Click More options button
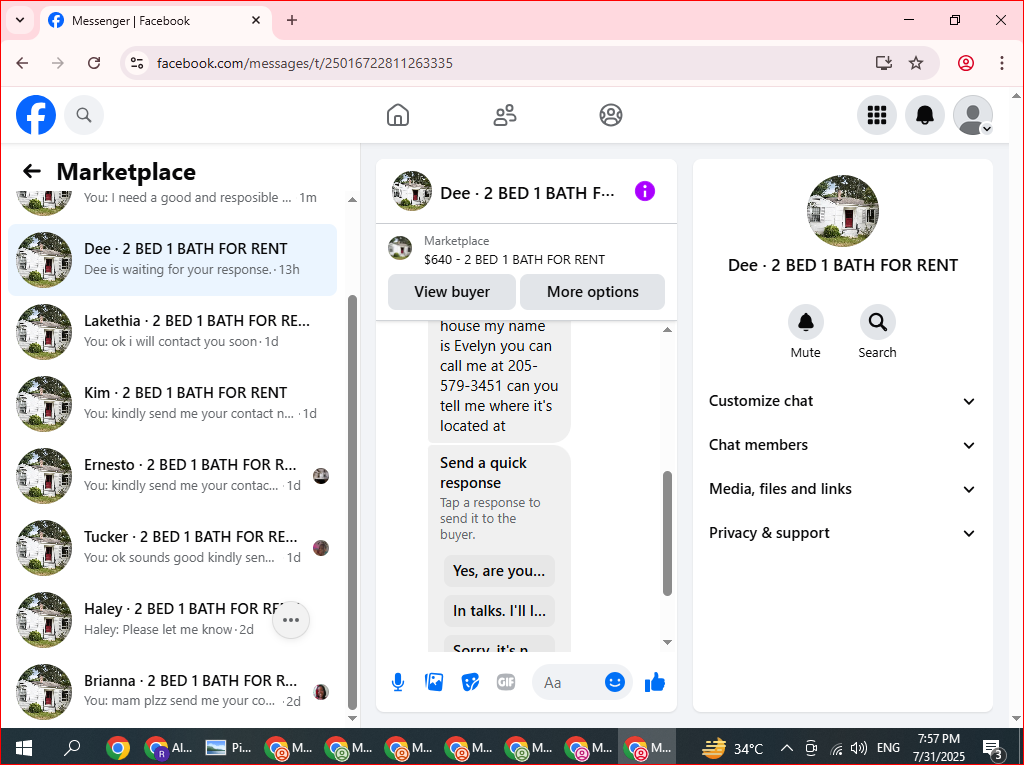 coord(592,292)
